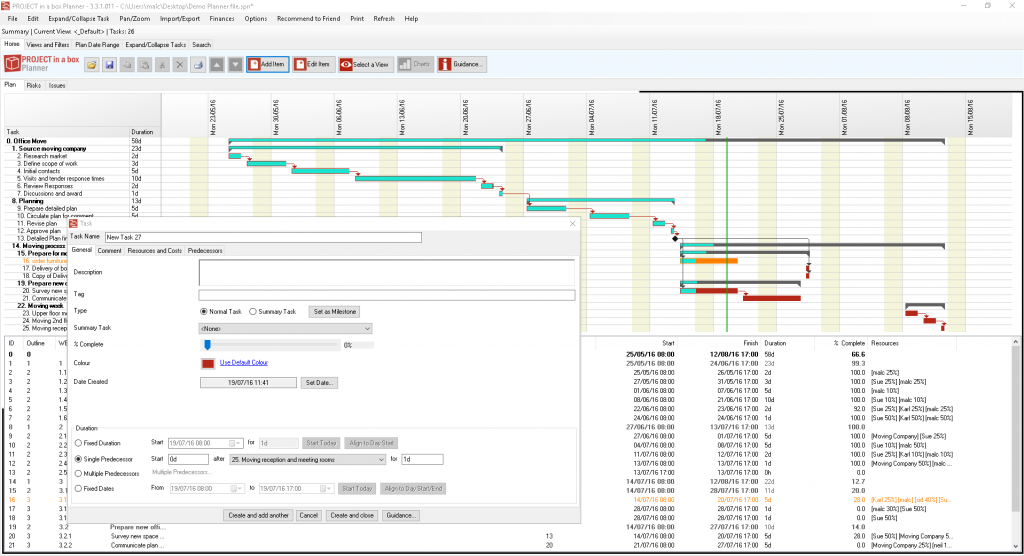Click Single Predecessor Start offset field showing 0d
The height and width of the screenshot is (556, 1024).
point(188,459)
